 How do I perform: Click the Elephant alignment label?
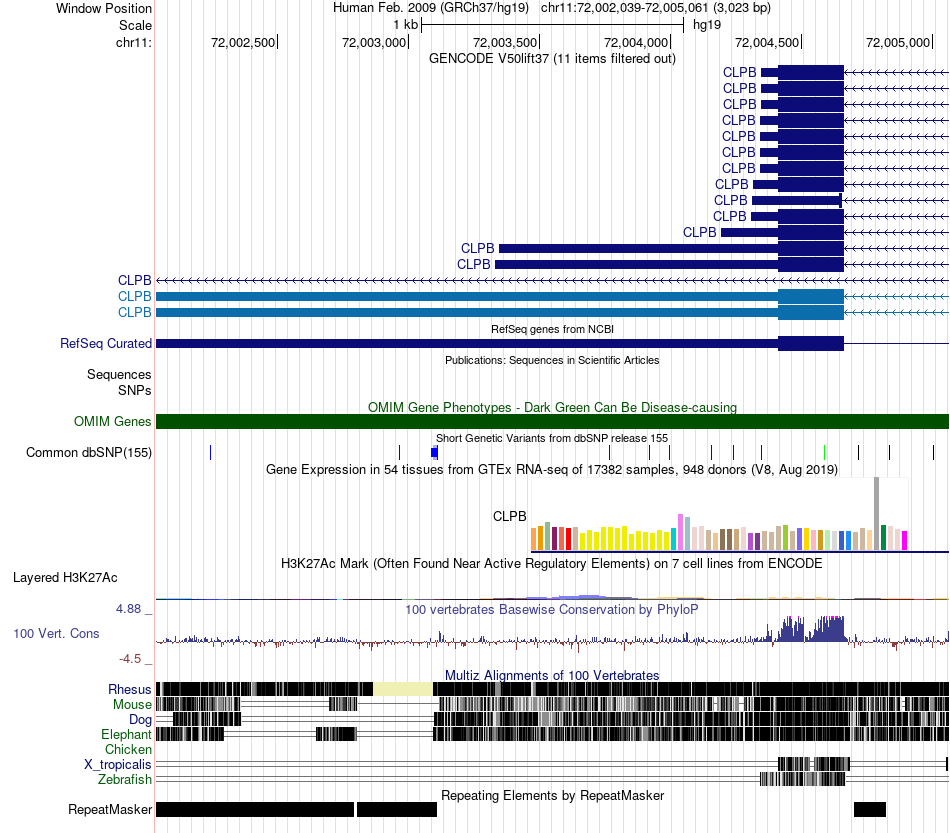(x=126, y=734)
